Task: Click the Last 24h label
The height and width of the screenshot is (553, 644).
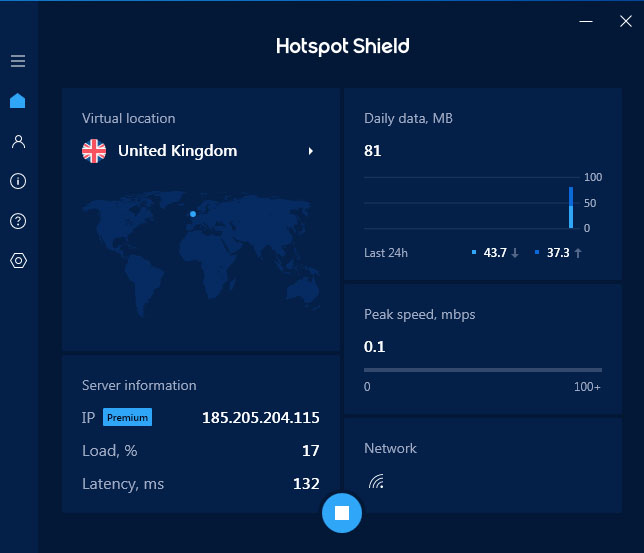Action: pyautogui.click(x=386, y=253)
